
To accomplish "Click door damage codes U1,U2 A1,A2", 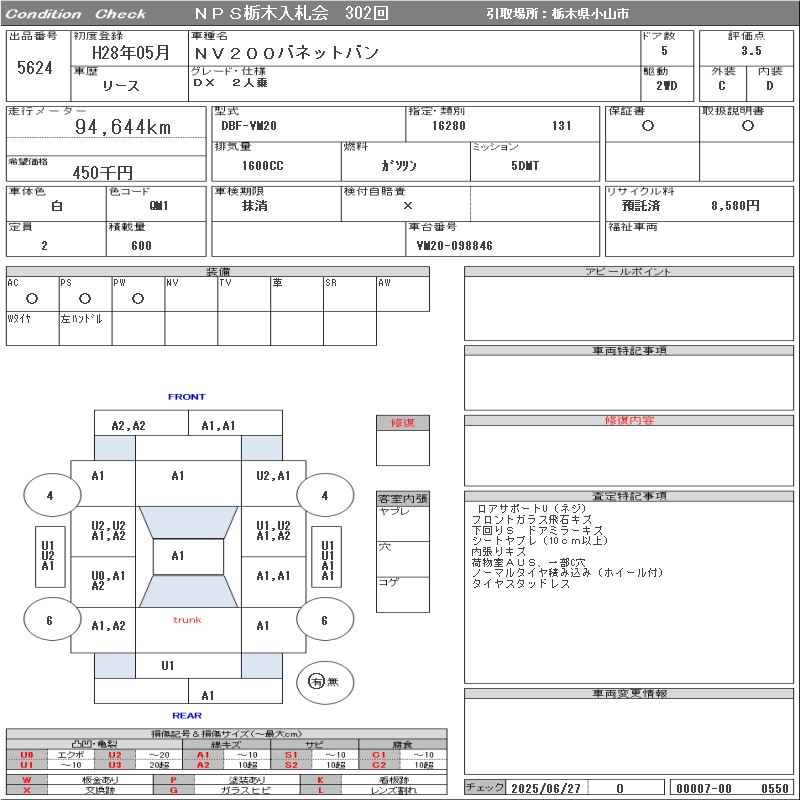I will pyautogui.click(x=273, y=531).
